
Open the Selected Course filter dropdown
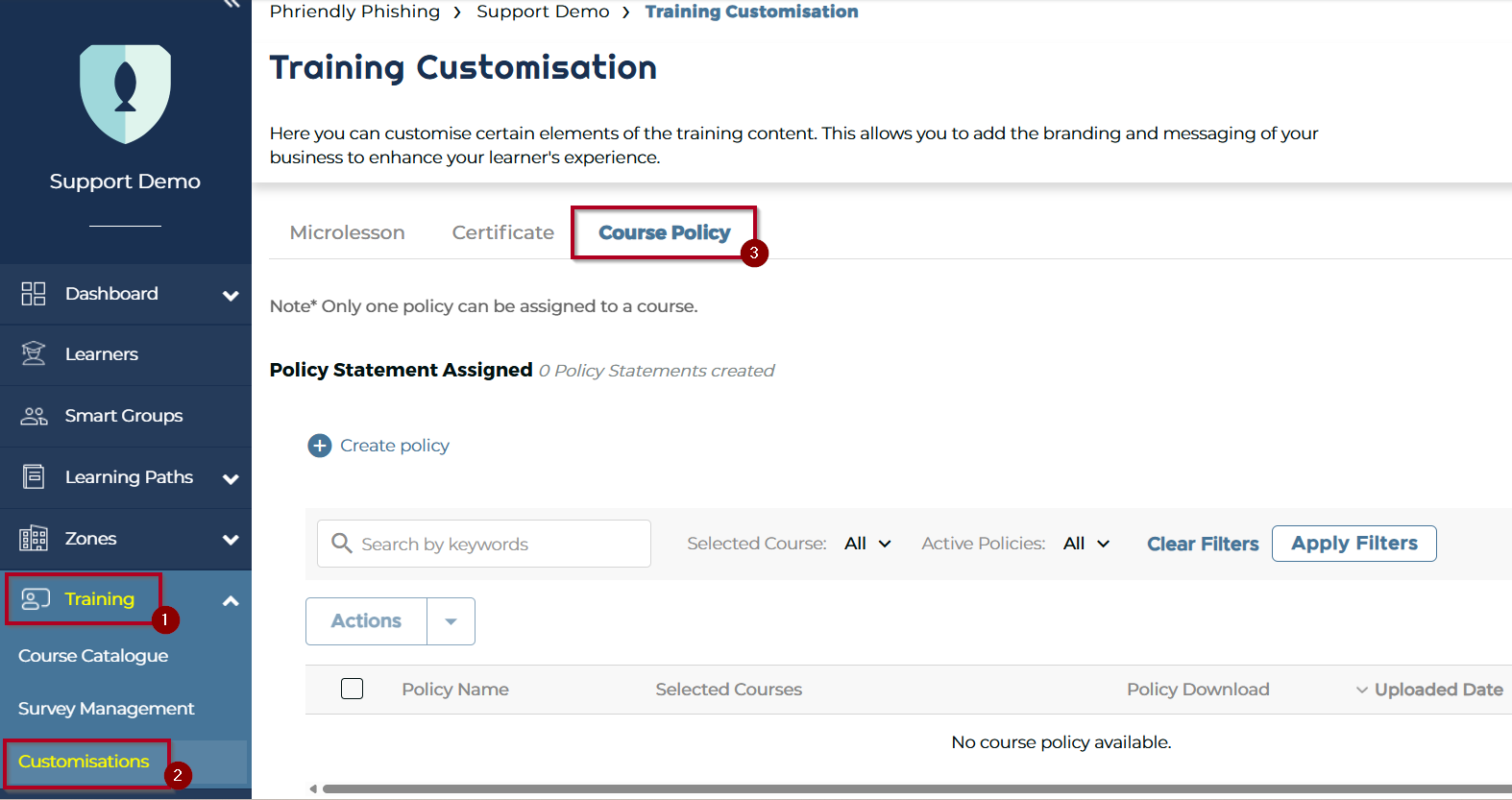pyautogui.click(x=867, y=544)
